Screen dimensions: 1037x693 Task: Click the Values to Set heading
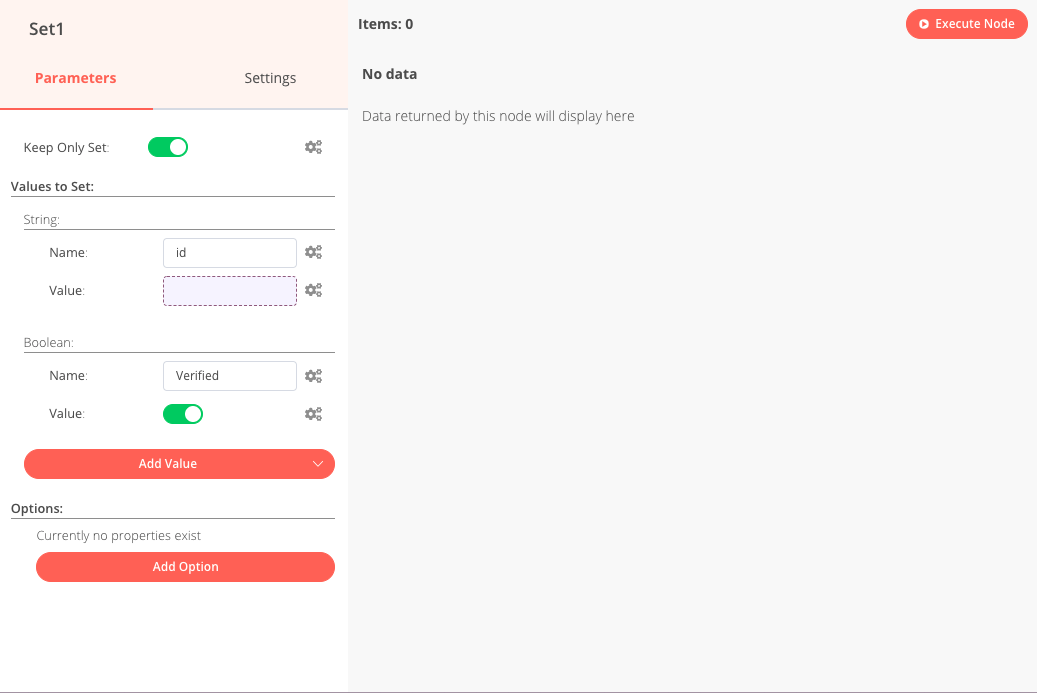pos(52,186)
